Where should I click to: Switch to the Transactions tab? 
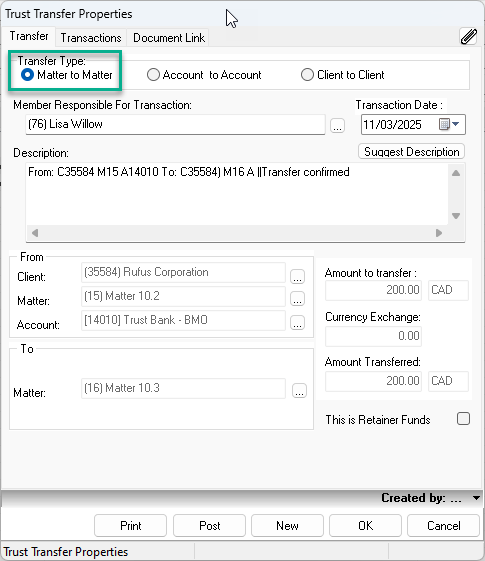coord(91,38)
